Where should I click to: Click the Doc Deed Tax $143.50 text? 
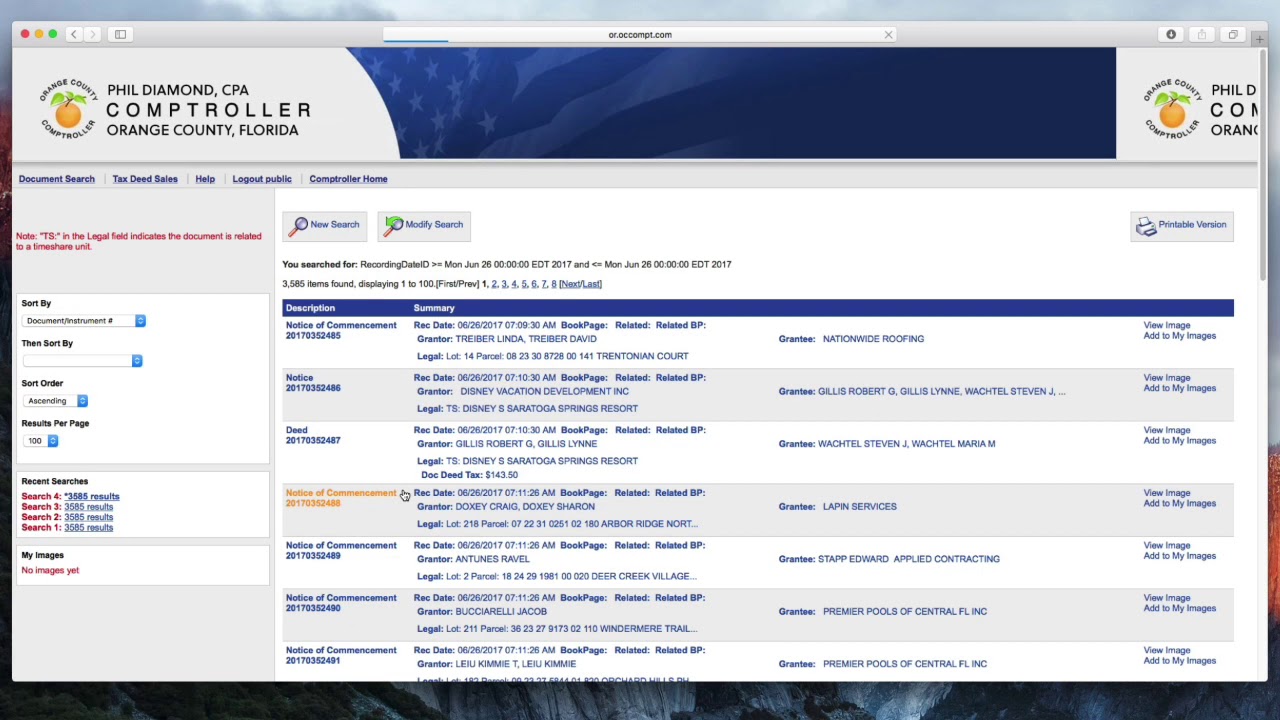(x=470, y=475)
